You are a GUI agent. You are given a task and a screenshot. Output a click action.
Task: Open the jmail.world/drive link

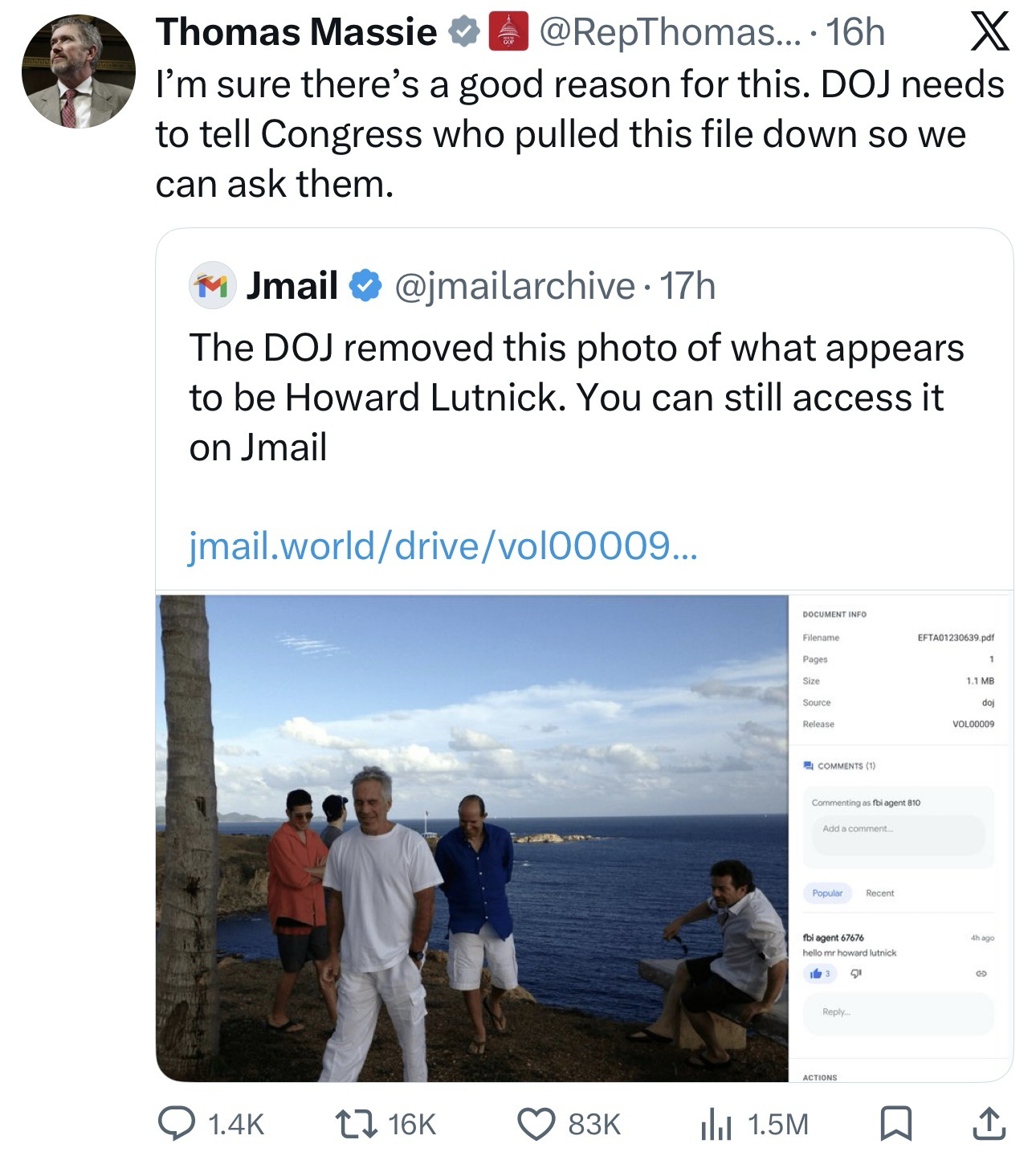pyautogui.click(x=443, y=547)
